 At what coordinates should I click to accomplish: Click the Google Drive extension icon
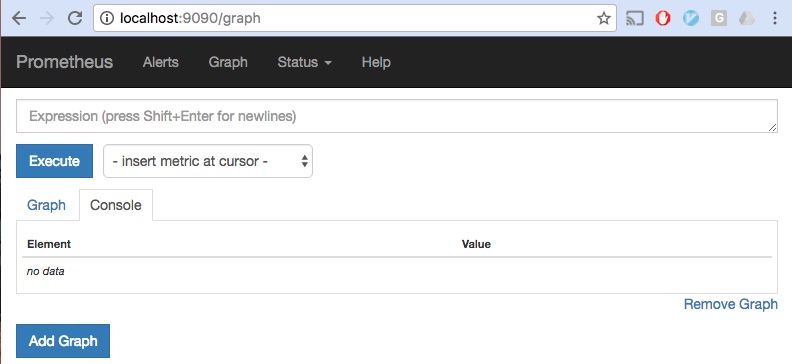(x=746, y=19)
